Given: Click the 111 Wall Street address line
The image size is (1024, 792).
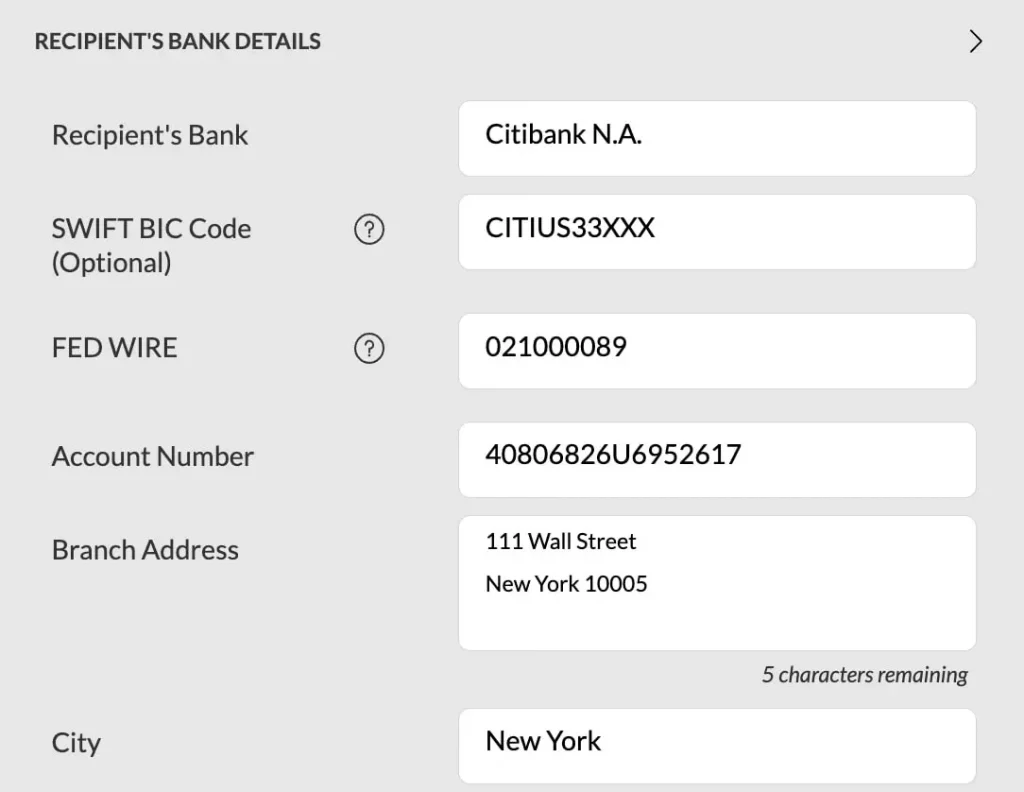Looking at the screenshot, I should [x=560, y=542].
